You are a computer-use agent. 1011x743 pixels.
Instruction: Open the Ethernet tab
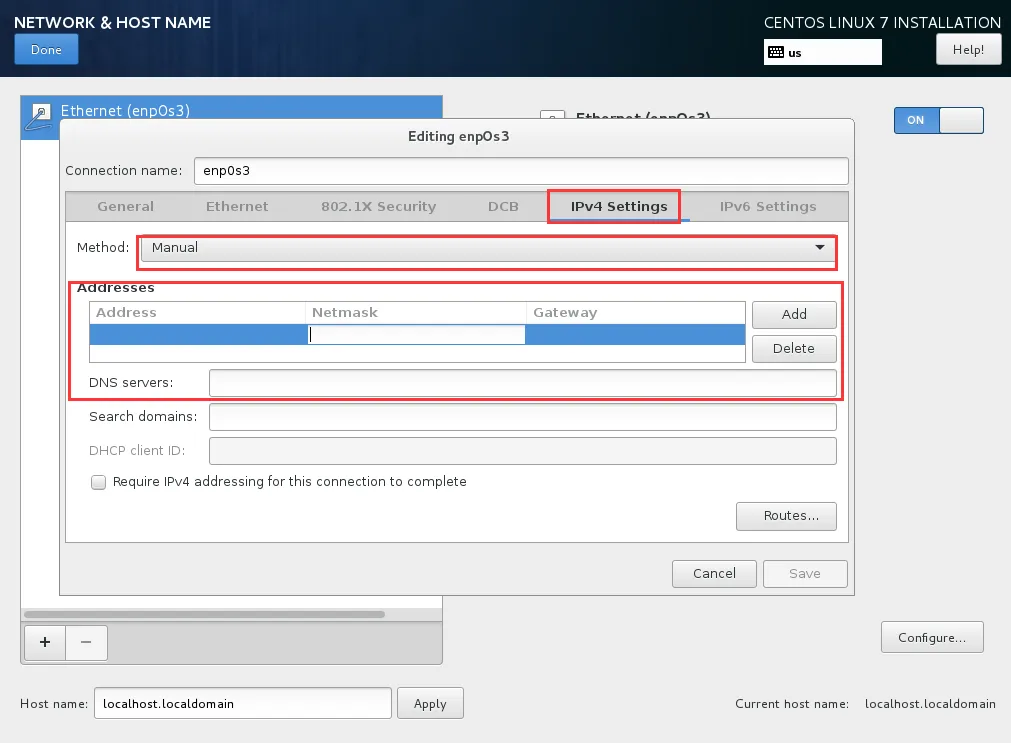coord(237,206)
